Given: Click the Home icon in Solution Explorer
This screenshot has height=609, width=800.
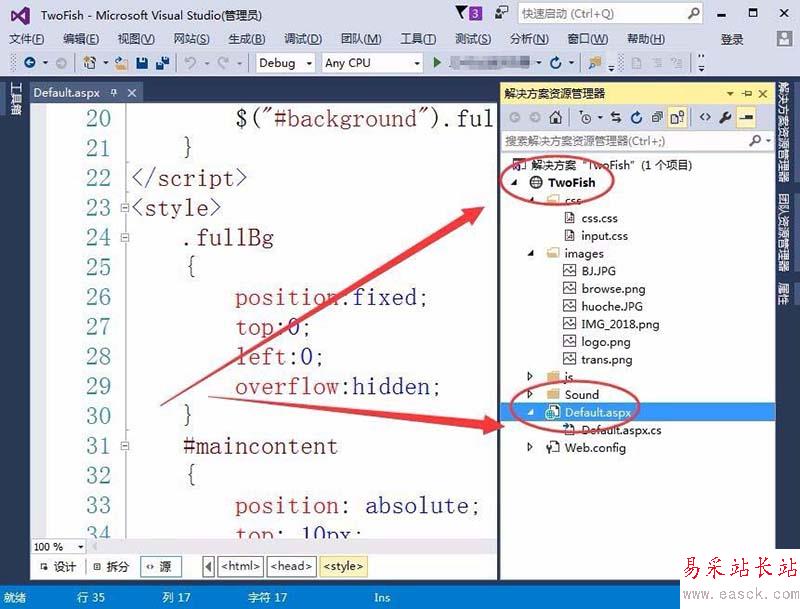Looking at the screenshot, I should point(555,118).
